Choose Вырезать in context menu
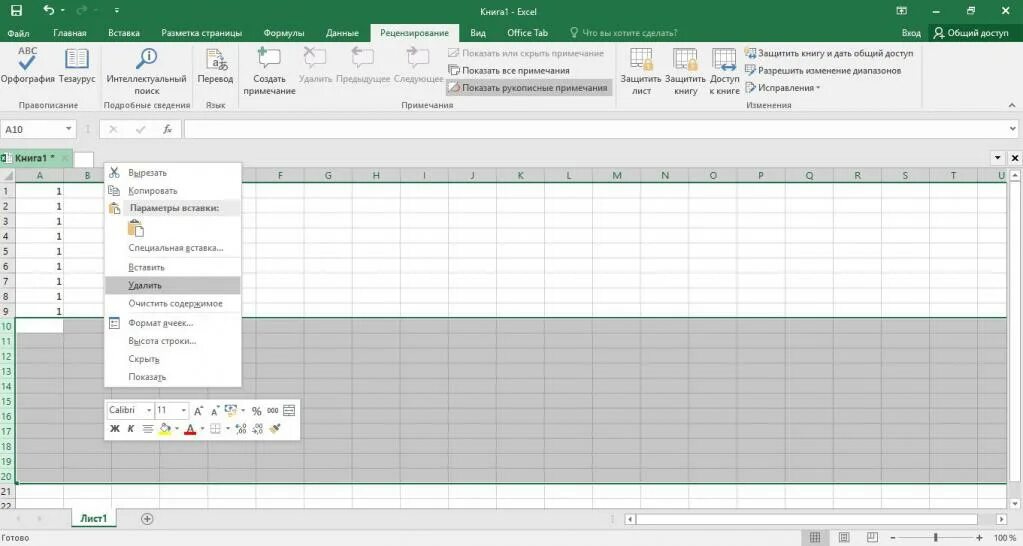This screenshot has height=546, width=1023. pyautogui.click(x=172, y=173)
